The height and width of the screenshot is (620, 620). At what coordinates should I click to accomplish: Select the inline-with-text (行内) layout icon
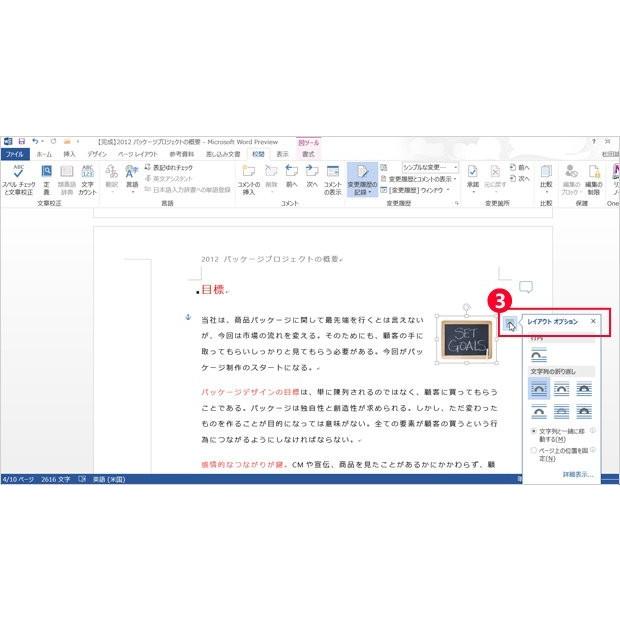pyautogui.click(x=539, y=355)
